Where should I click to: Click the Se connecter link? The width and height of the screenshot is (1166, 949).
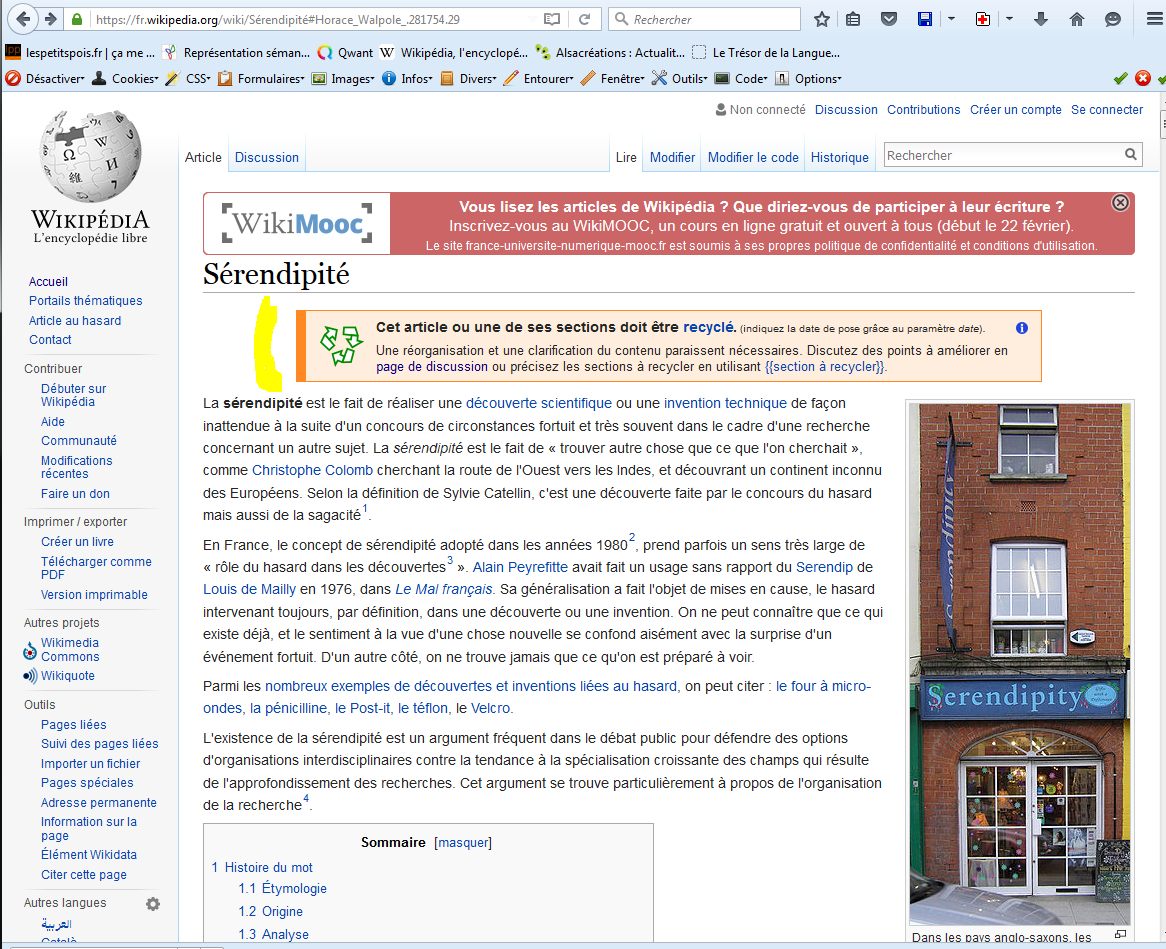1106,110
